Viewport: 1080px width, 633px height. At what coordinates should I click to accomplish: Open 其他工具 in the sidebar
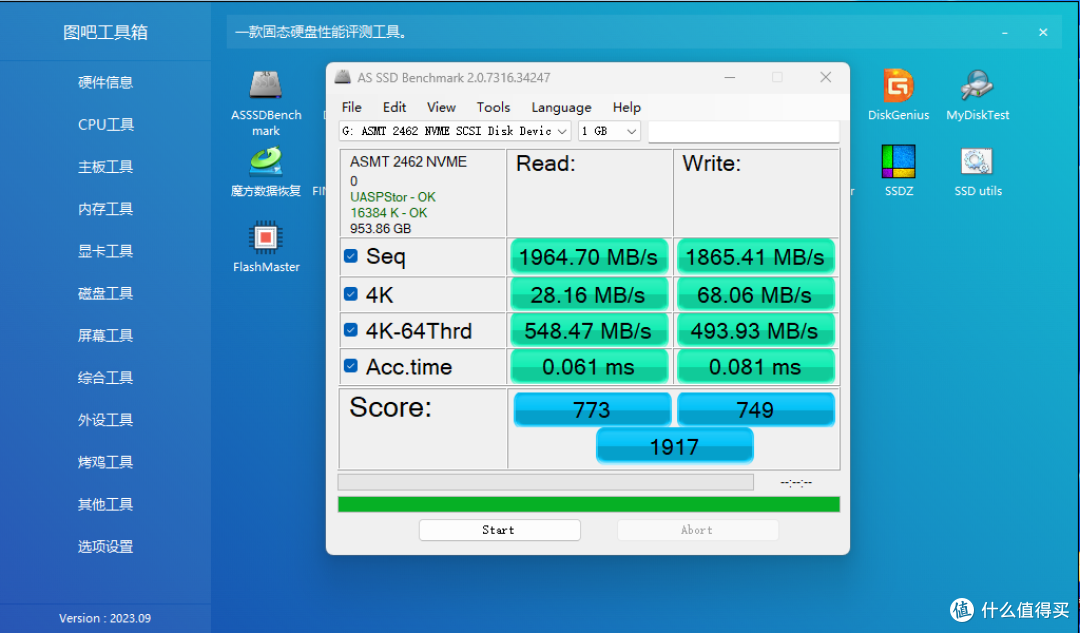click(x=105, y=504)
